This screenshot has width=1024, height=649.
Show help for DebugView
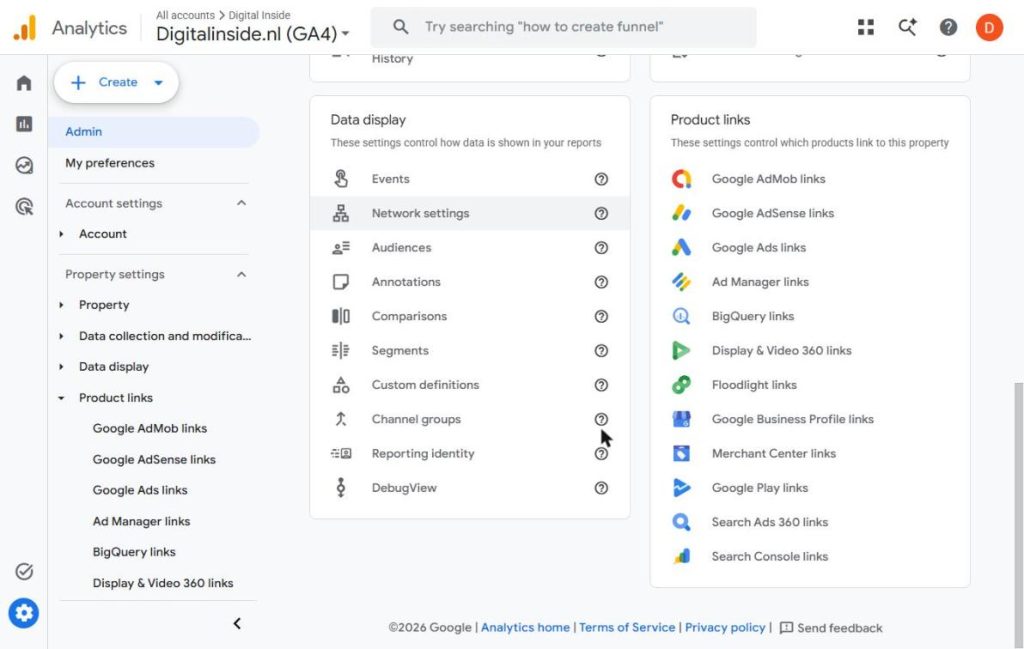[x=601, y=488]
